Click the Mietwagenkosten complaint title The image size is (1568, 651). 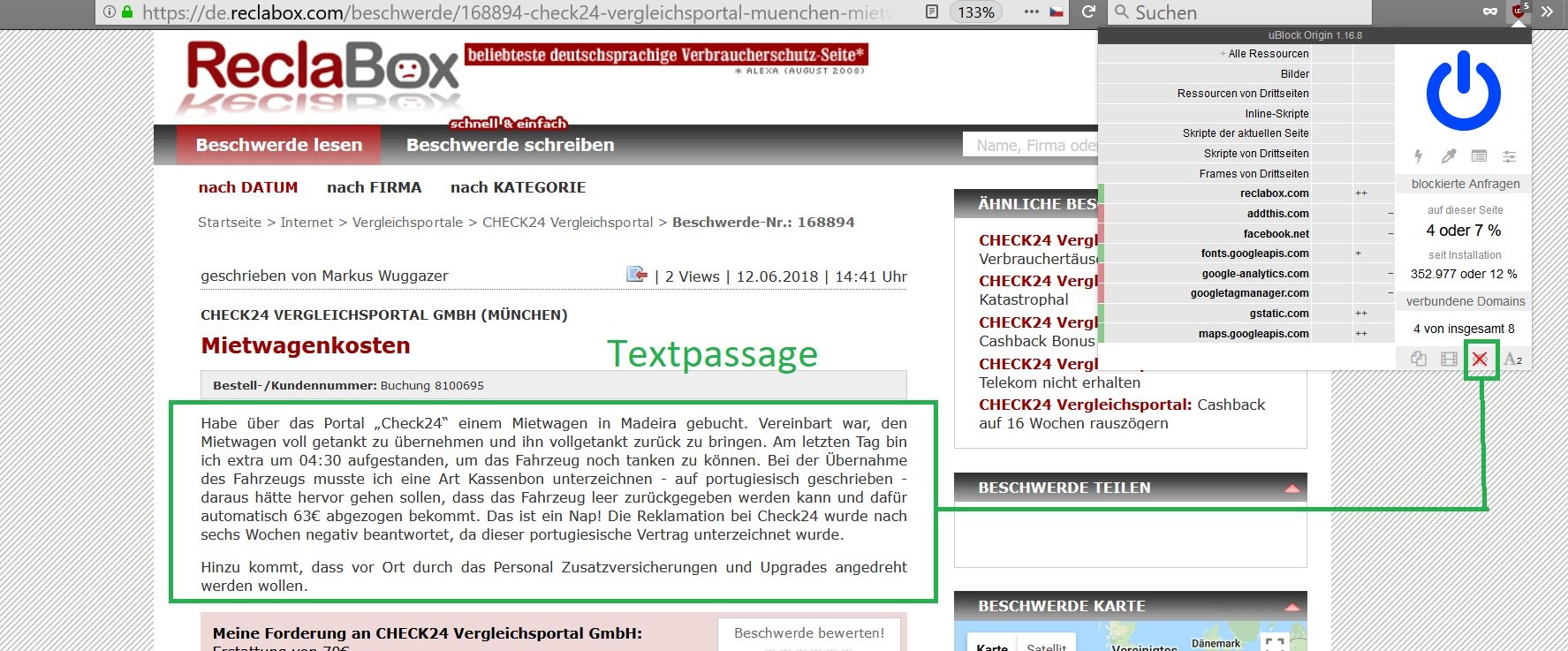point(306,345)
